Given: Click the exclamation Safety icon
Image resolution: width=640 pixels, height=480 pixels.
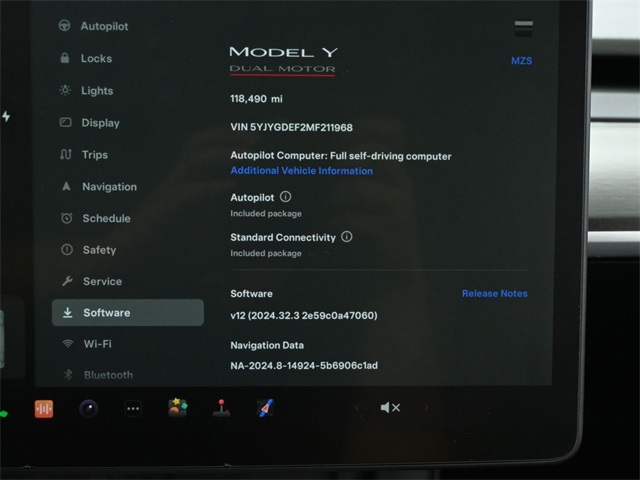Looking at the screenshot, I should pos(67,249).
